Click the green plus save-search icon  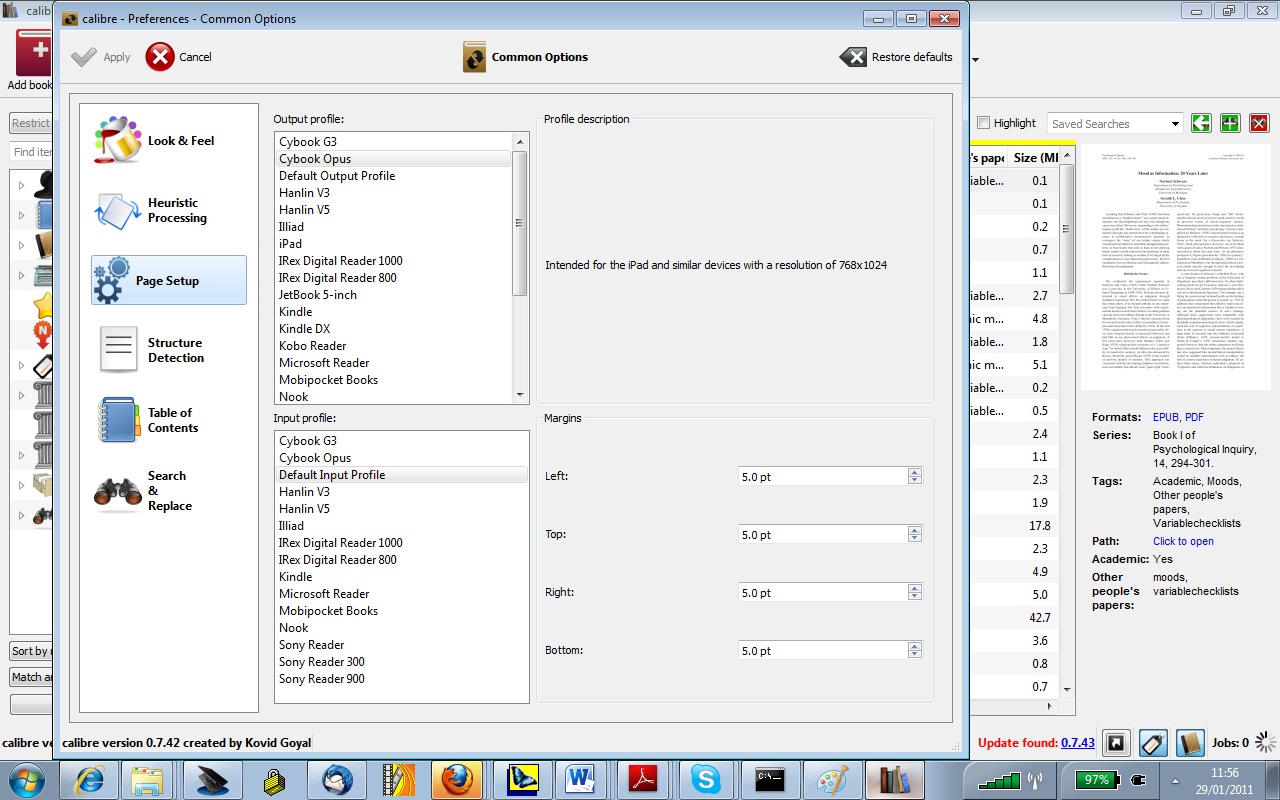(1230, 123)
